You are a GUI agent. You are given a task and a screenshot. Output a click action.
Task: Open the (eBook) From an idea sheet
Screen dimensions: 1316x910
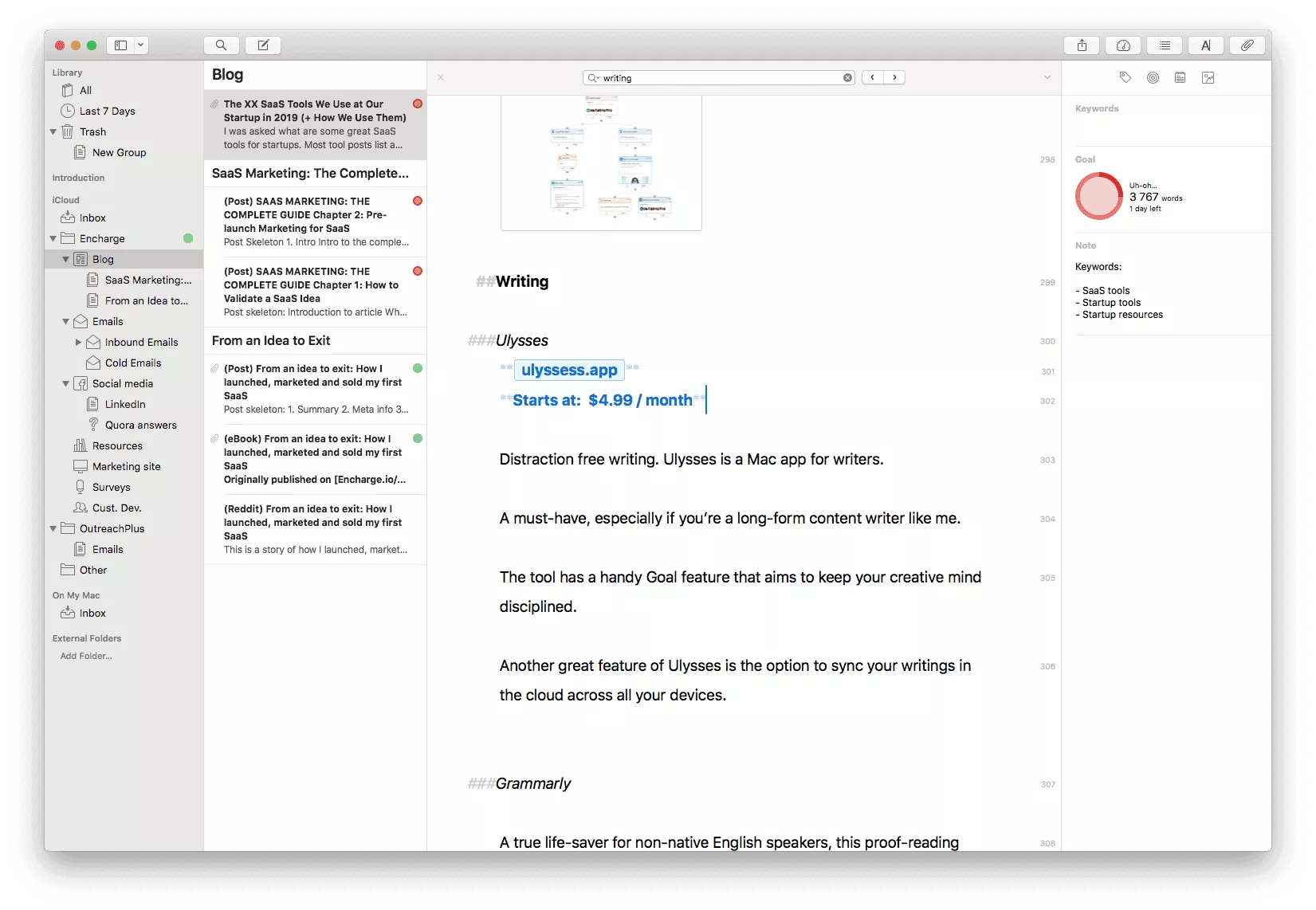click(316, 459)
